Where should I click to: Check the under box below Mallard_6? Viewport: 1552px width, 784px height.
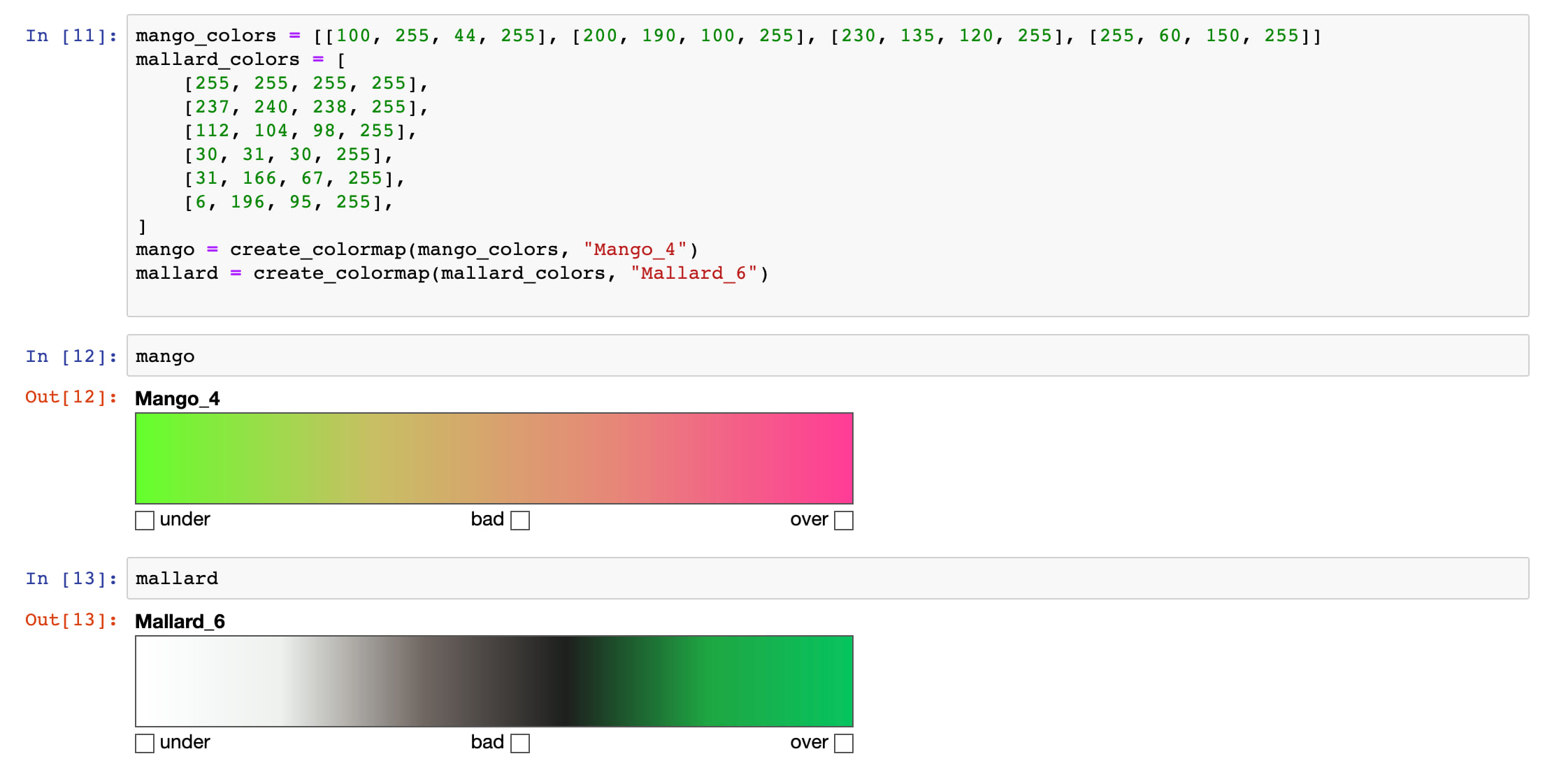145,743
